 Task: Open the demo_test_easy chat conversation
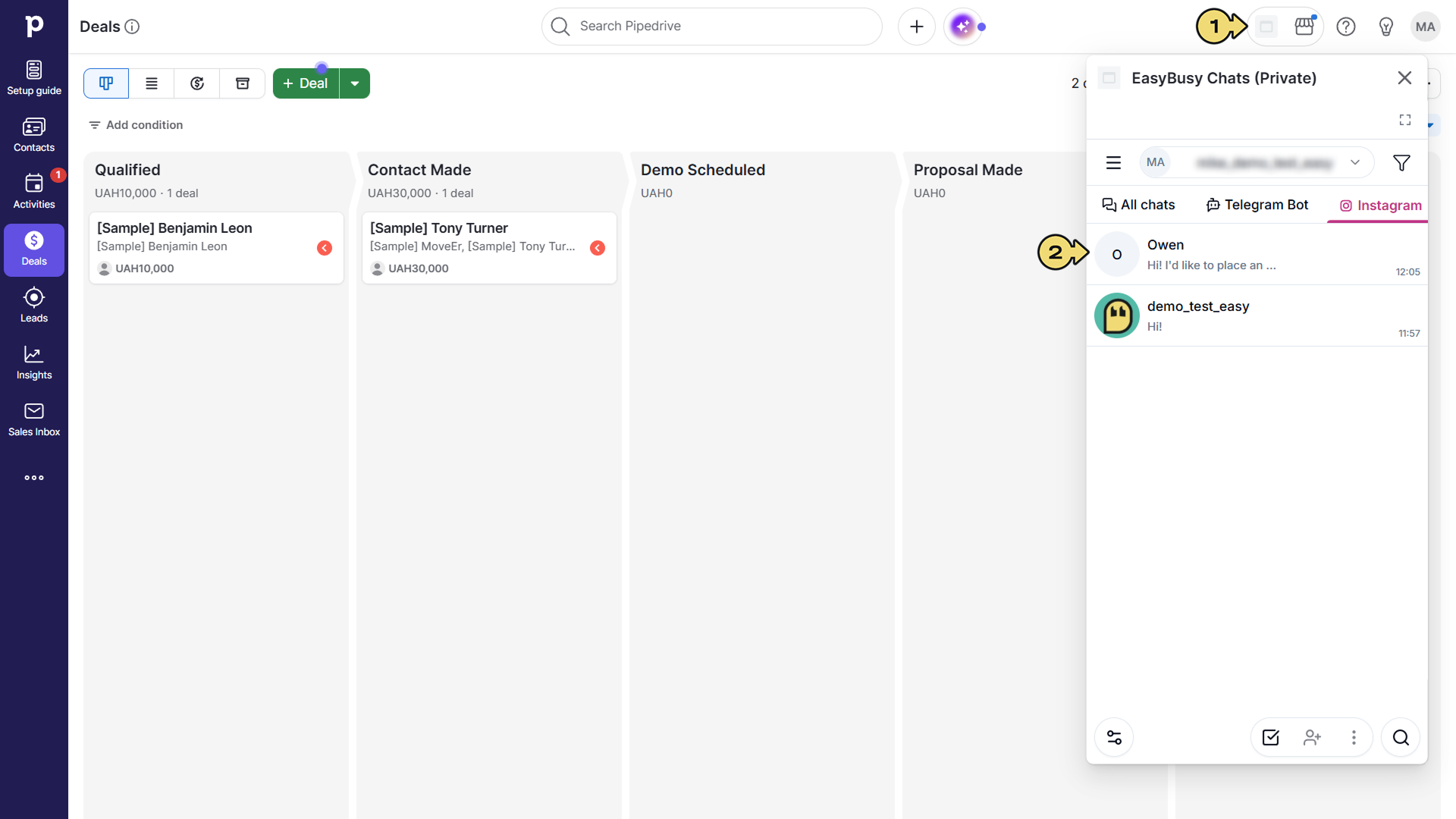click(x=1257, y=316)
